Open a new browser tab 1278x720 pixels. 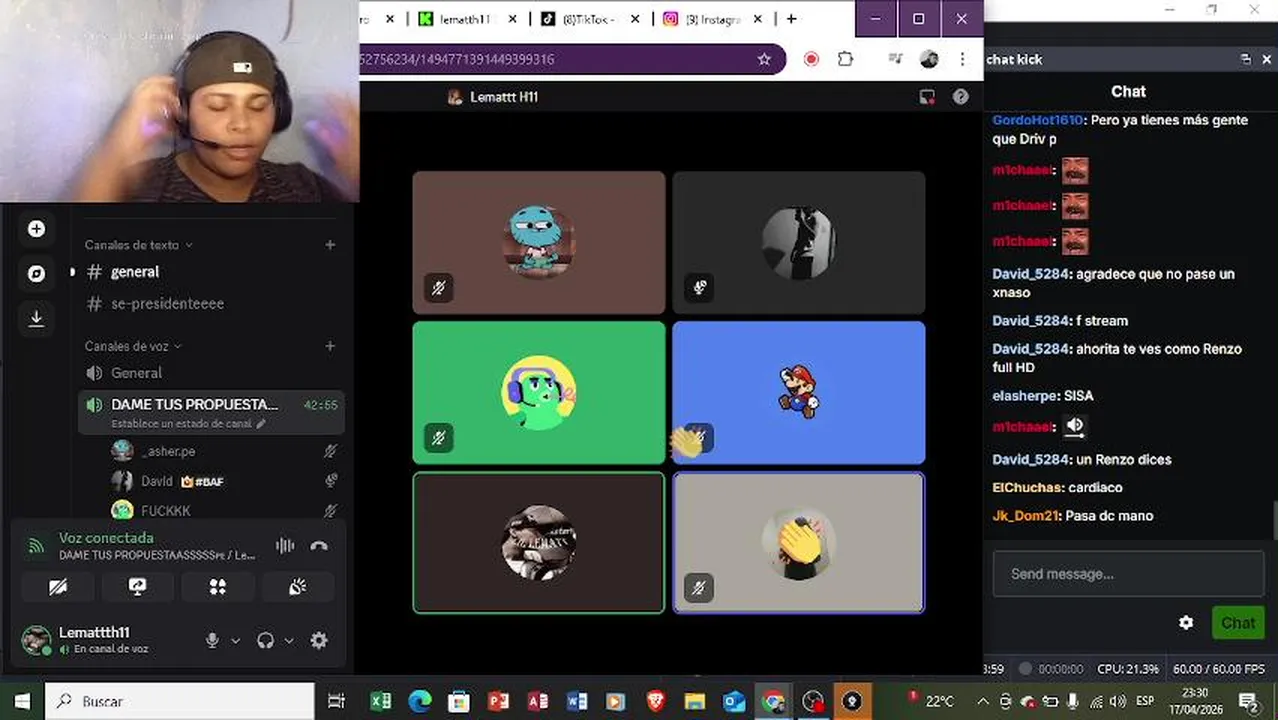pyautogui.click(x=792, y=19)
